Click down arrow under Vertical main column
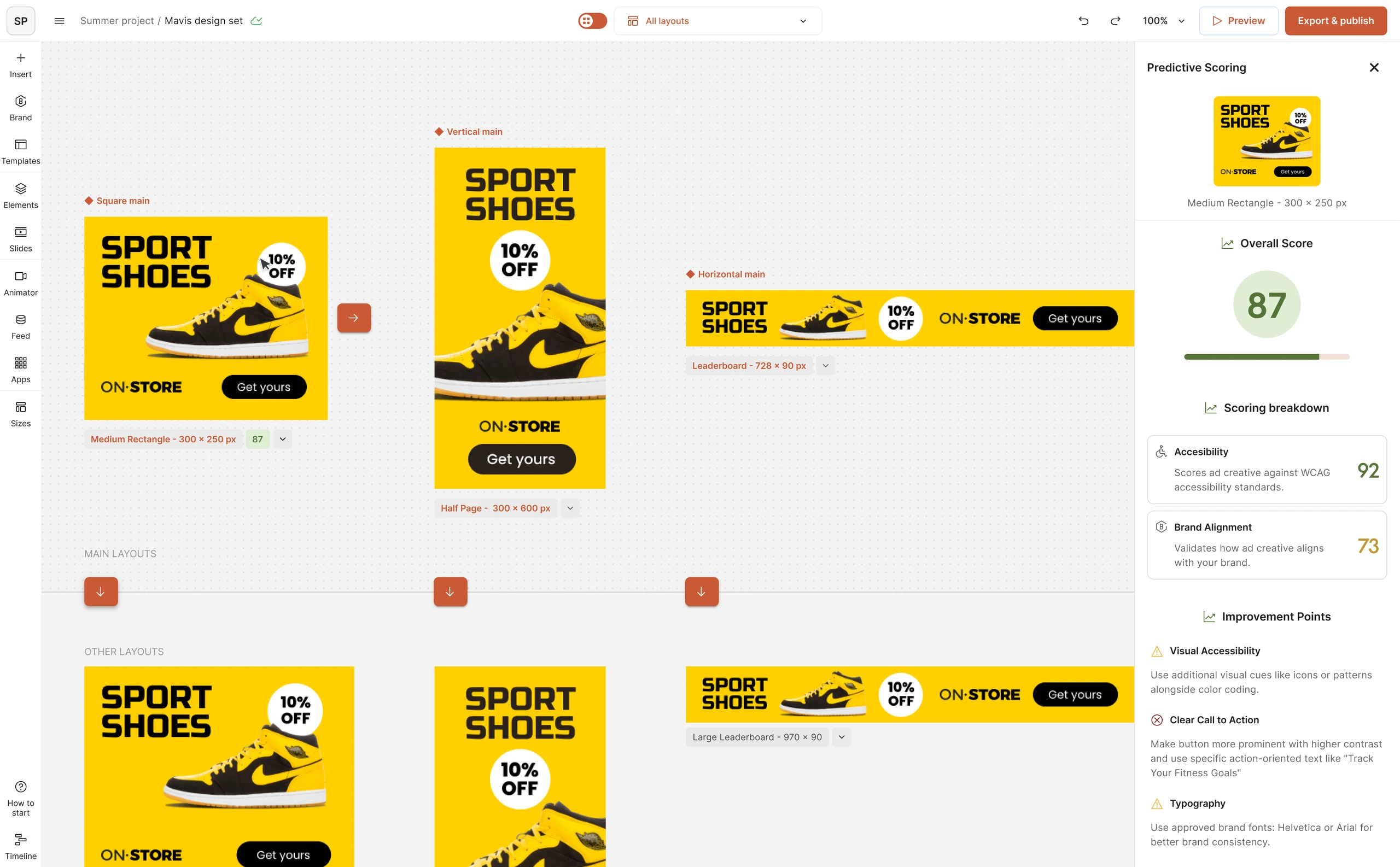This screenshot has width=1400, height=867. coord(450,592)
